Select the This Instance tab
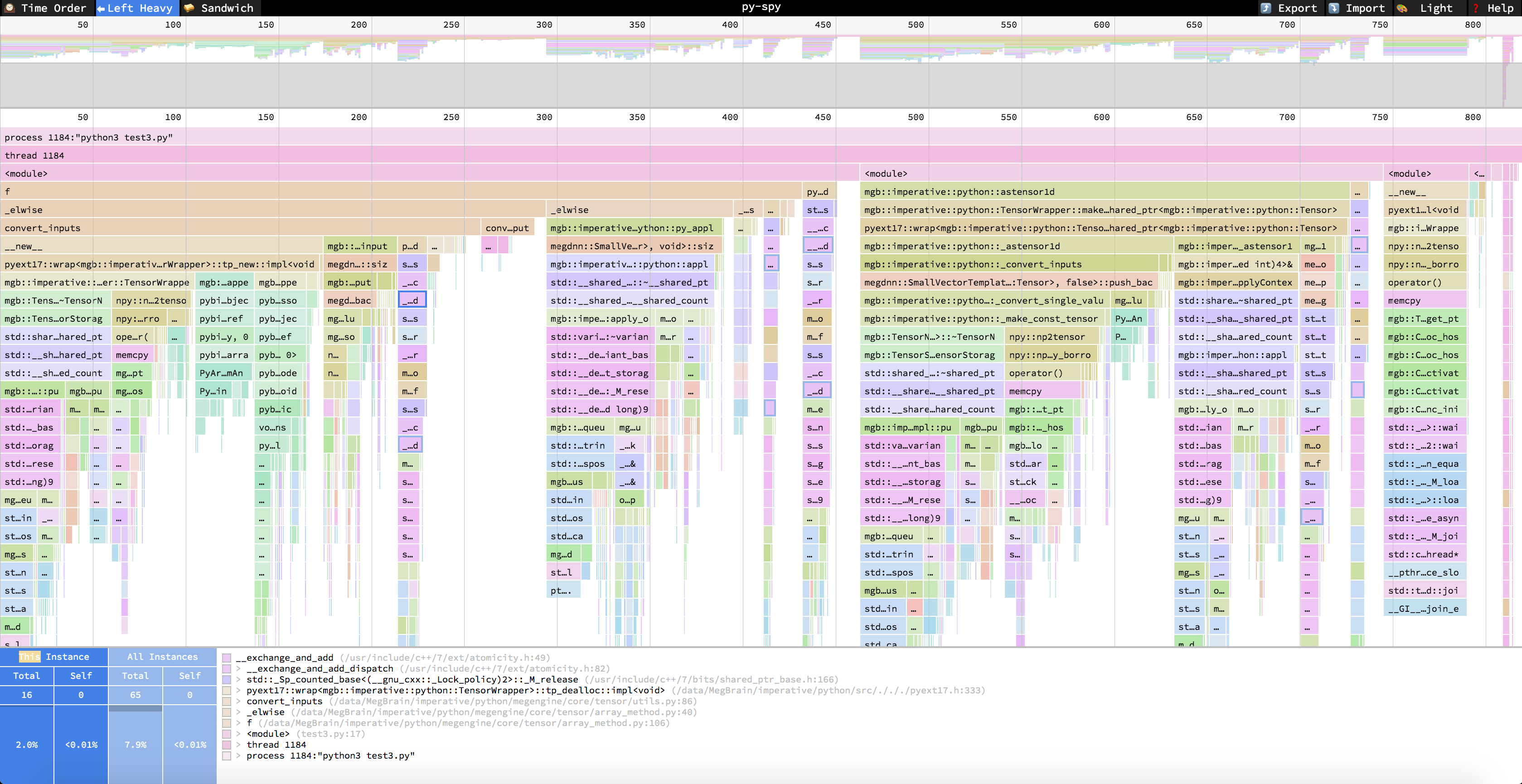This screenshot has width=1522, height=784. pyautogui.click(x=54, y=656)
